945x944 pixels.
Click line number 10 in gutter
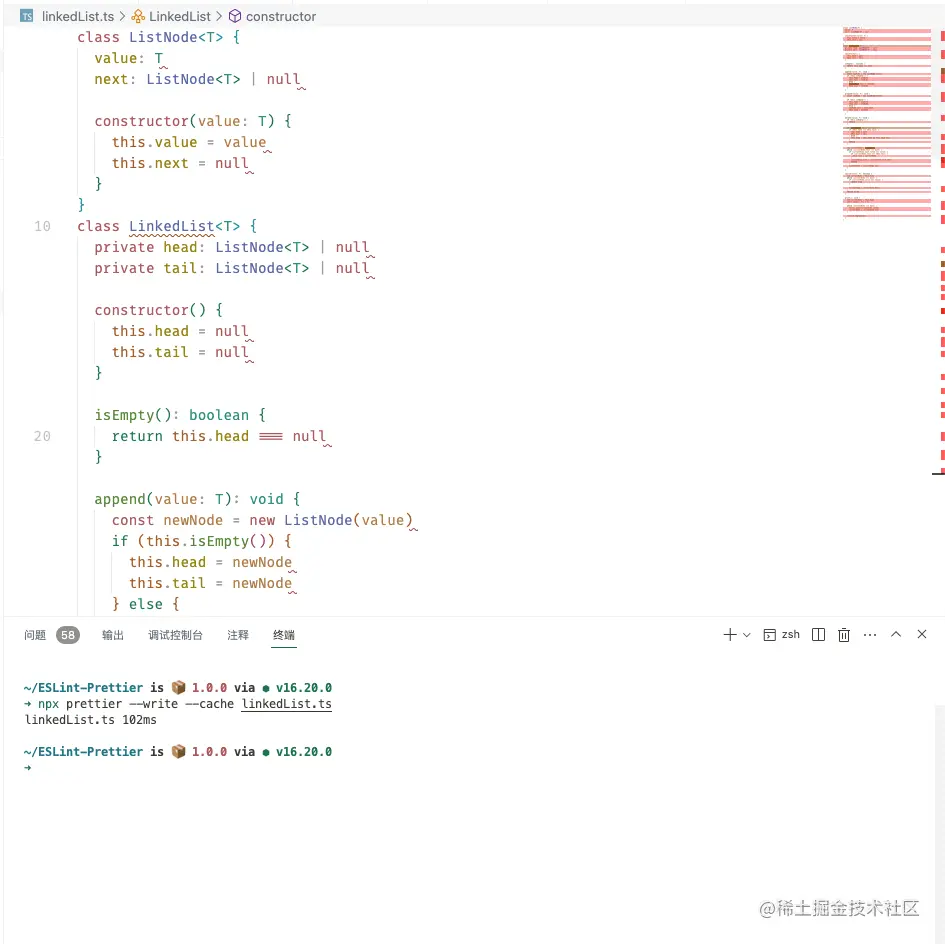[42, 226]
